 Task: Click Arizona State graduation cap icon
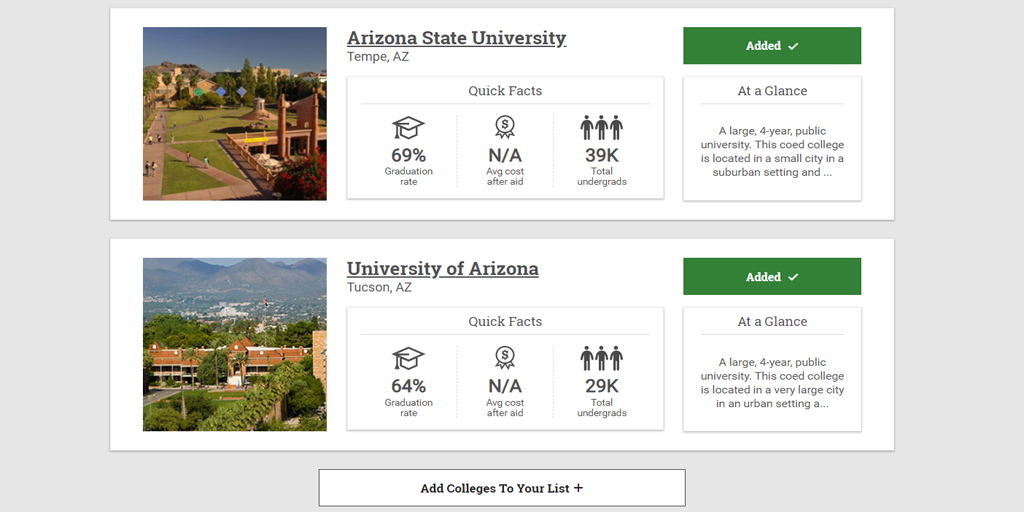(x=408, y=127)
